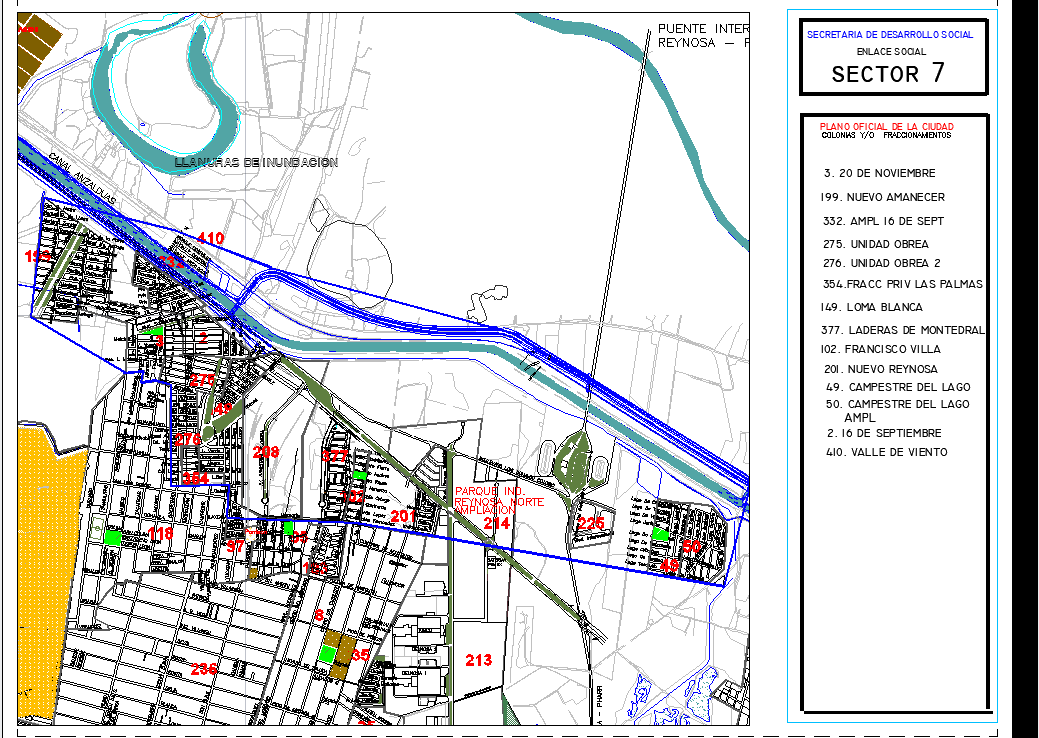Image resolution: width=1039 pixels, height=738 pixels.
Task: Click the PLANO OFICIAL DE LA CIUDAD heading
Action: tap(886, 127)
